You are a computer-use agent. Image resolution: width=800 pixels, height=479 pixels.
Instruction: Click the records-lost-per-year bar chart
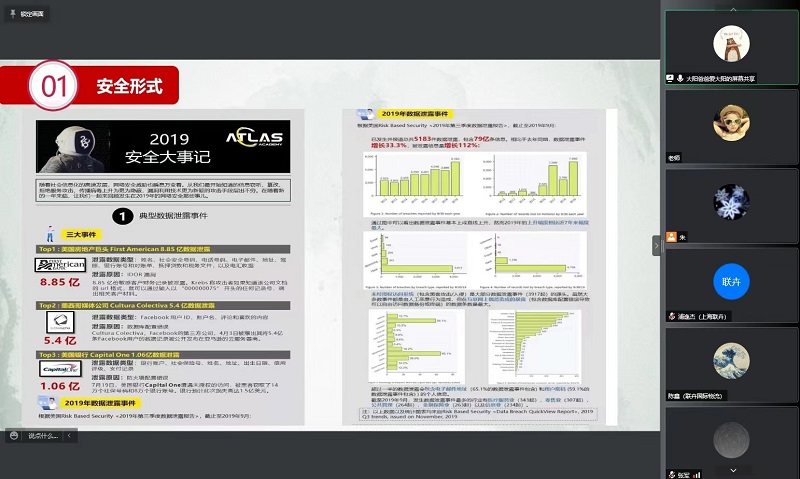click(533, 184)
